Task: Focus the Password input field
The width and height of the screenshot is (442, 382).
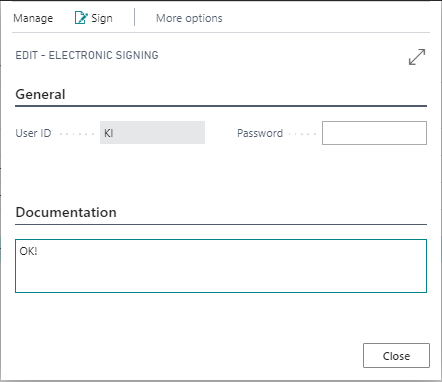Action: point(374,133)
